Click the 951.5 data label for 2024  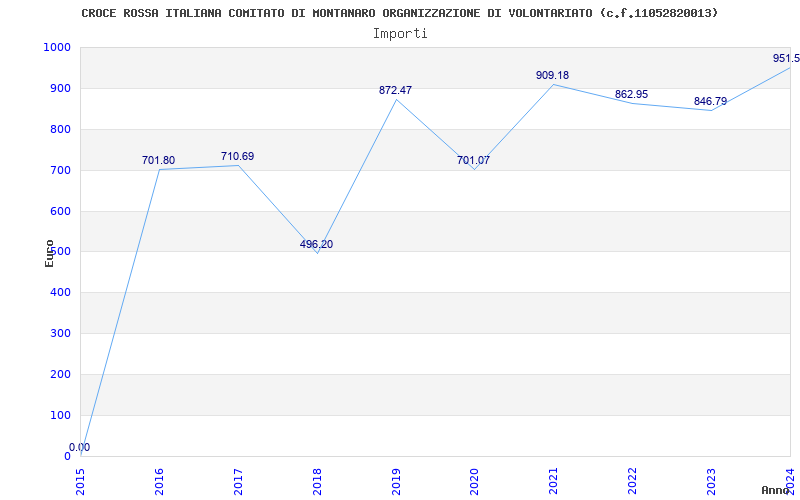[x=786, y=59]
